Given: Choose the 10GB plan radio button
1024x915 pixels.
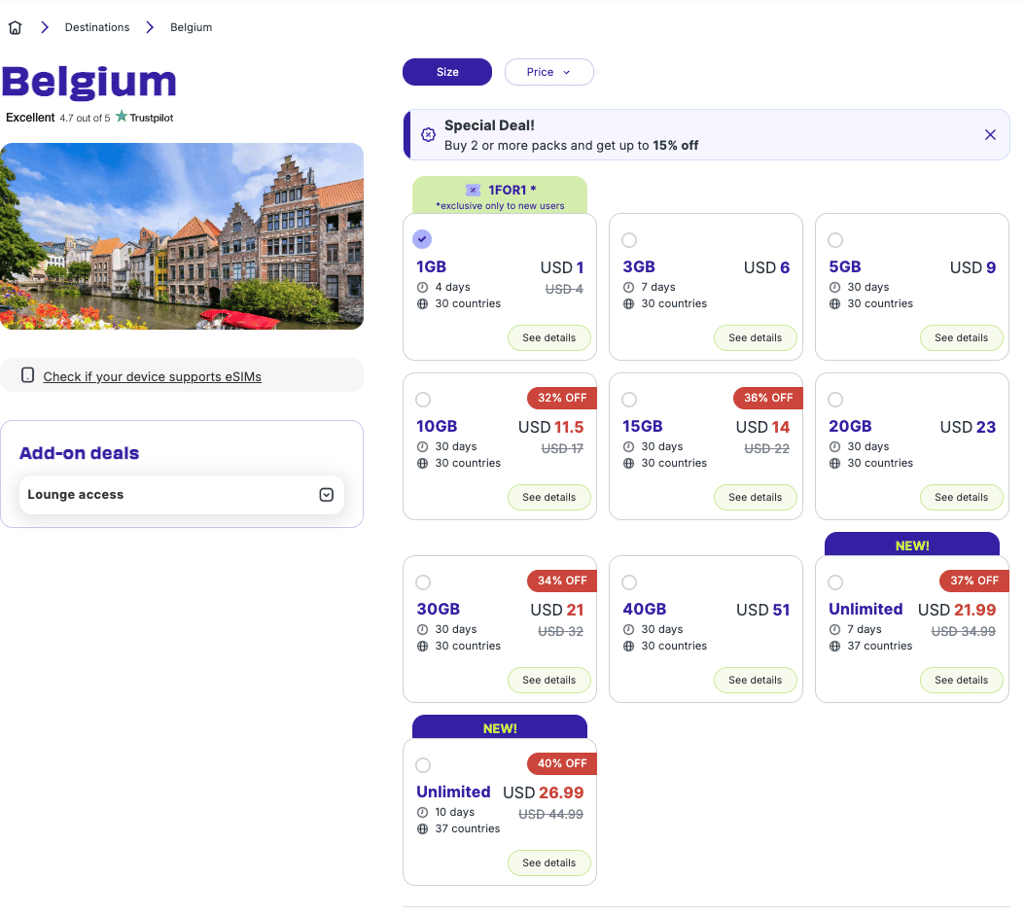Looking at the screenshot, I should [423, 399].
